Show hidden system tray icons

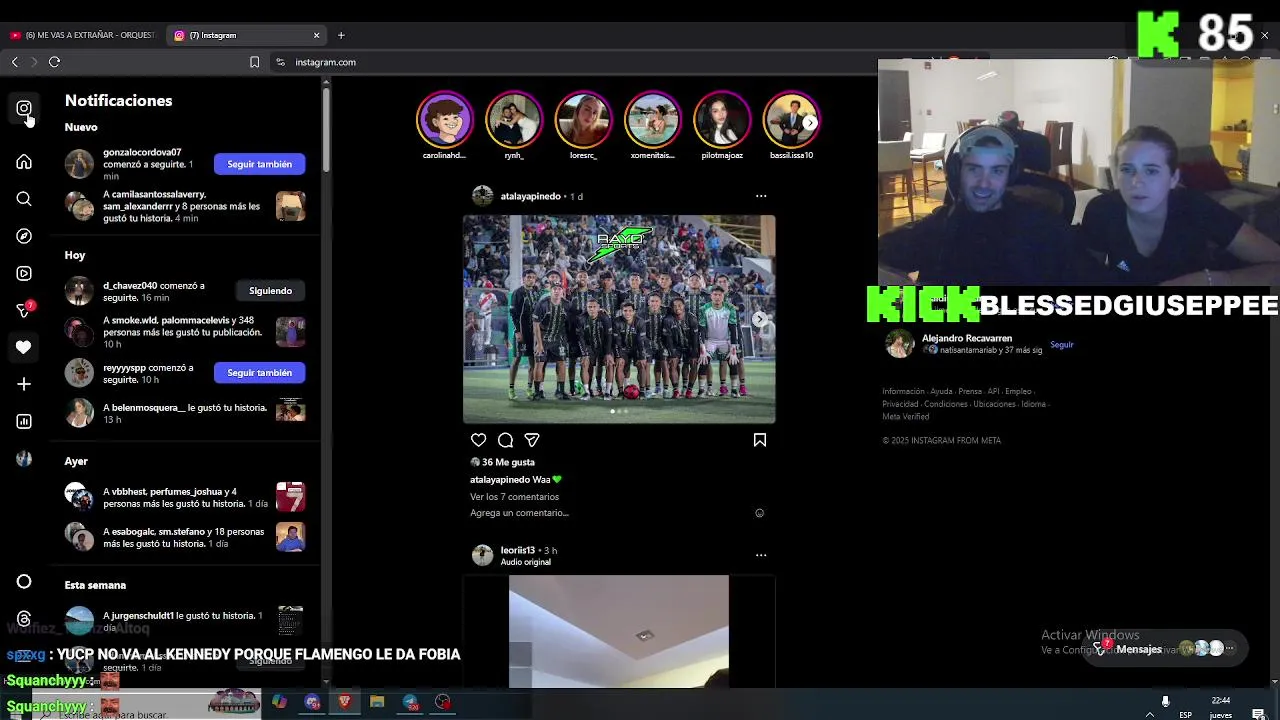coord(1150,714)
